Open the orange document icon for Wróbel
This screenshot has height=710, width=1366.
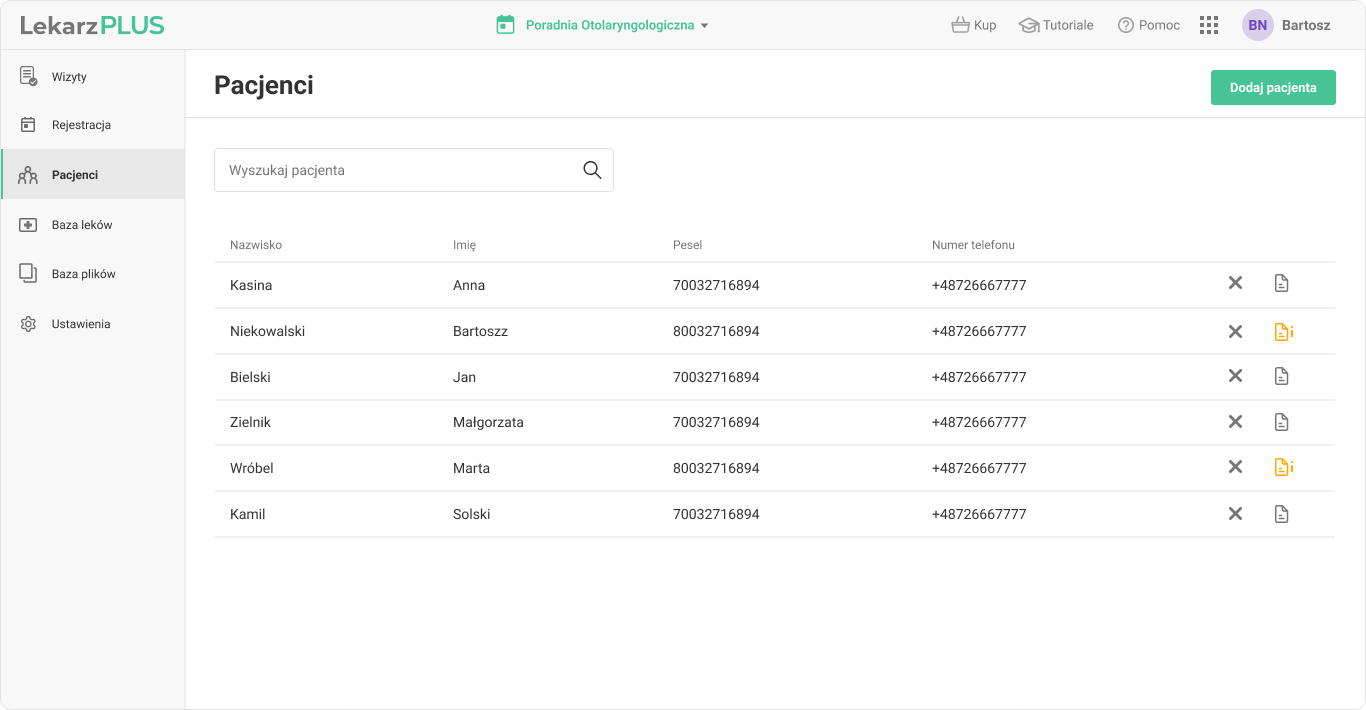pyautogui.click(x=1283, y=467)
